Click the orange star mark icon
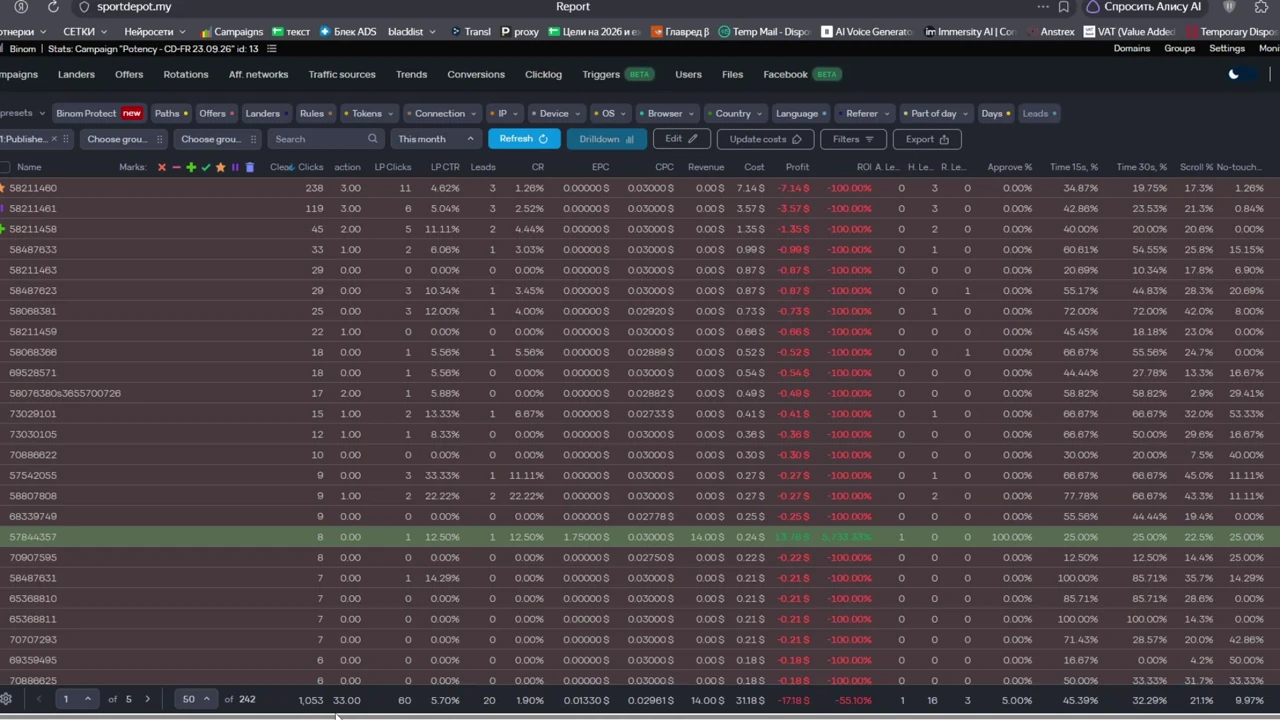 [221, 167]
